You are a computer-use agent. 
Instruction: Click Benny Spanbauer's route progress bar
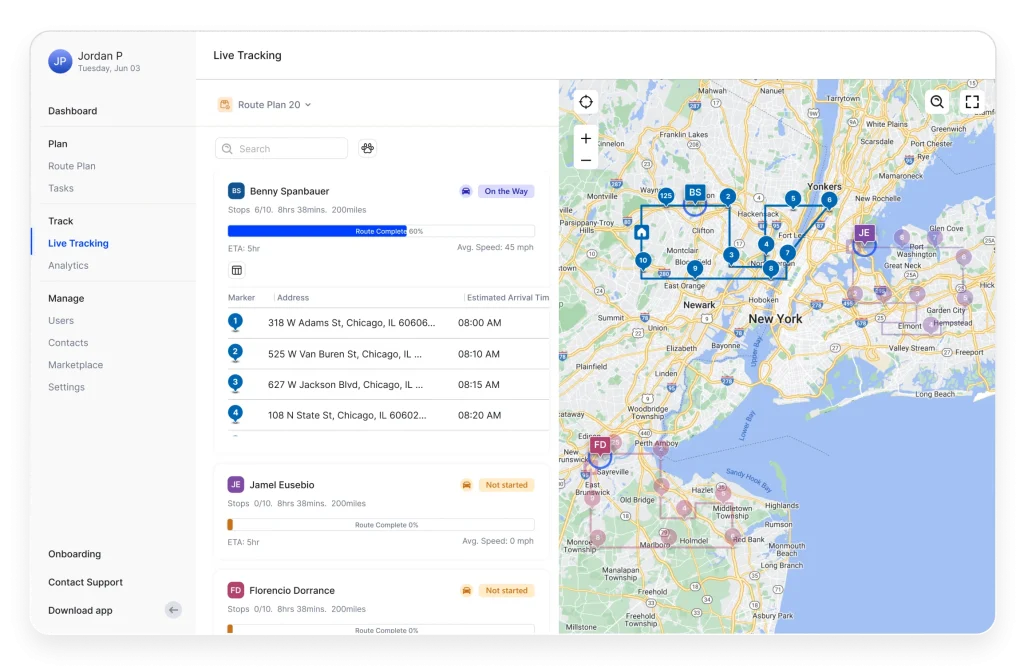[381, 231]
